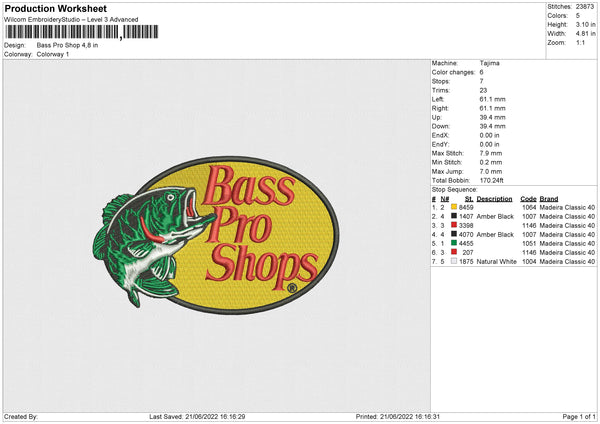Screen dimensions: 600x424
Task: Select the Max Stitch value 7.9 mm
Action: pos(491,153)
